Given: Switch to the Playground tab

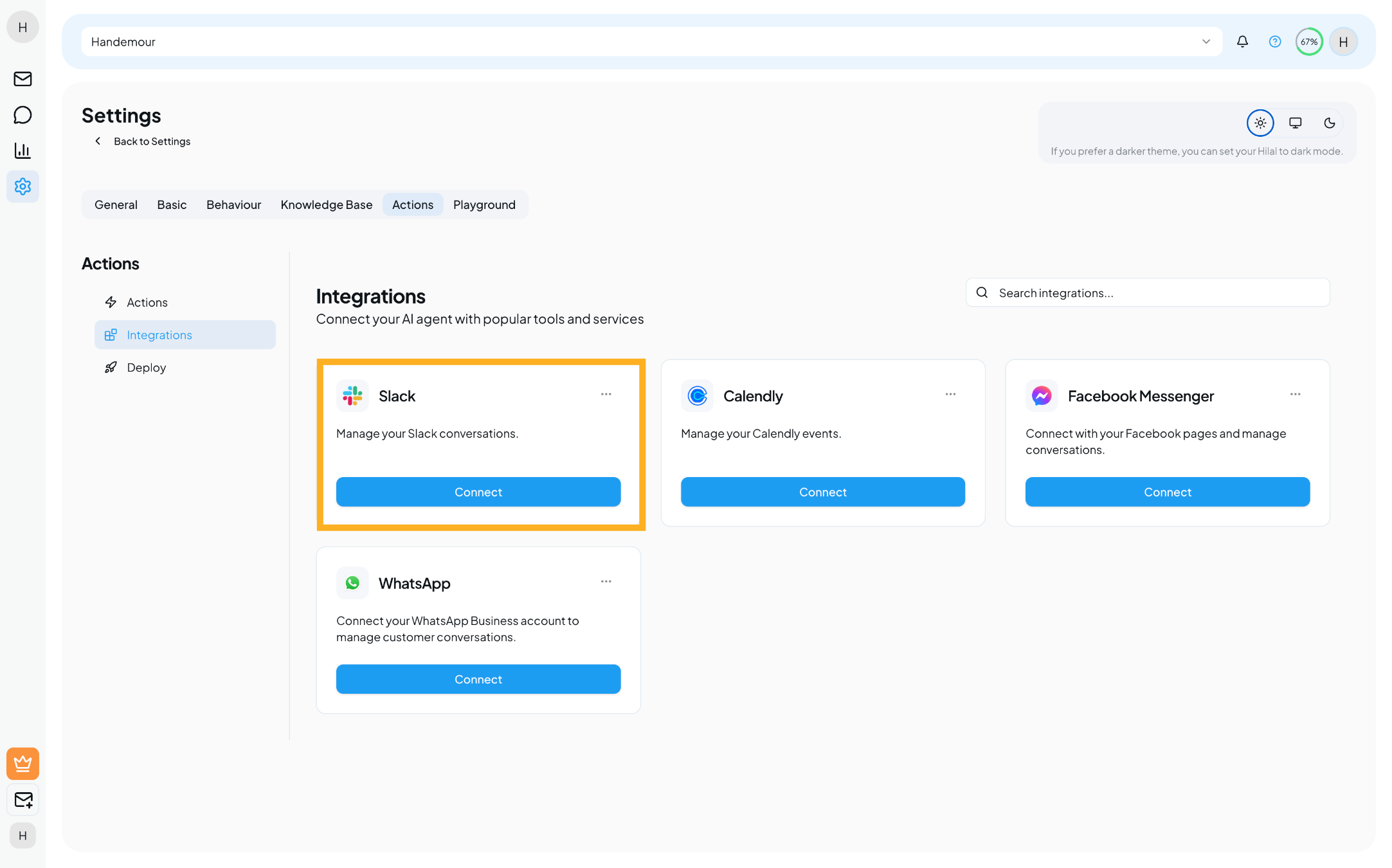Looking at the screenshot, I should [484, 204].
